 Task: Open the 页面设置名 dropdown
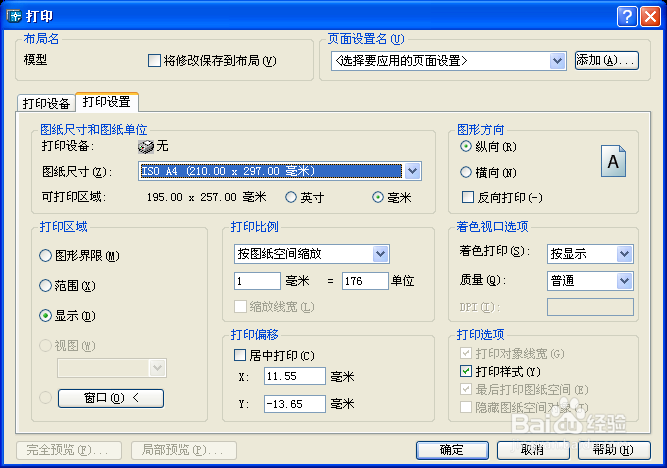coord(557,61)
